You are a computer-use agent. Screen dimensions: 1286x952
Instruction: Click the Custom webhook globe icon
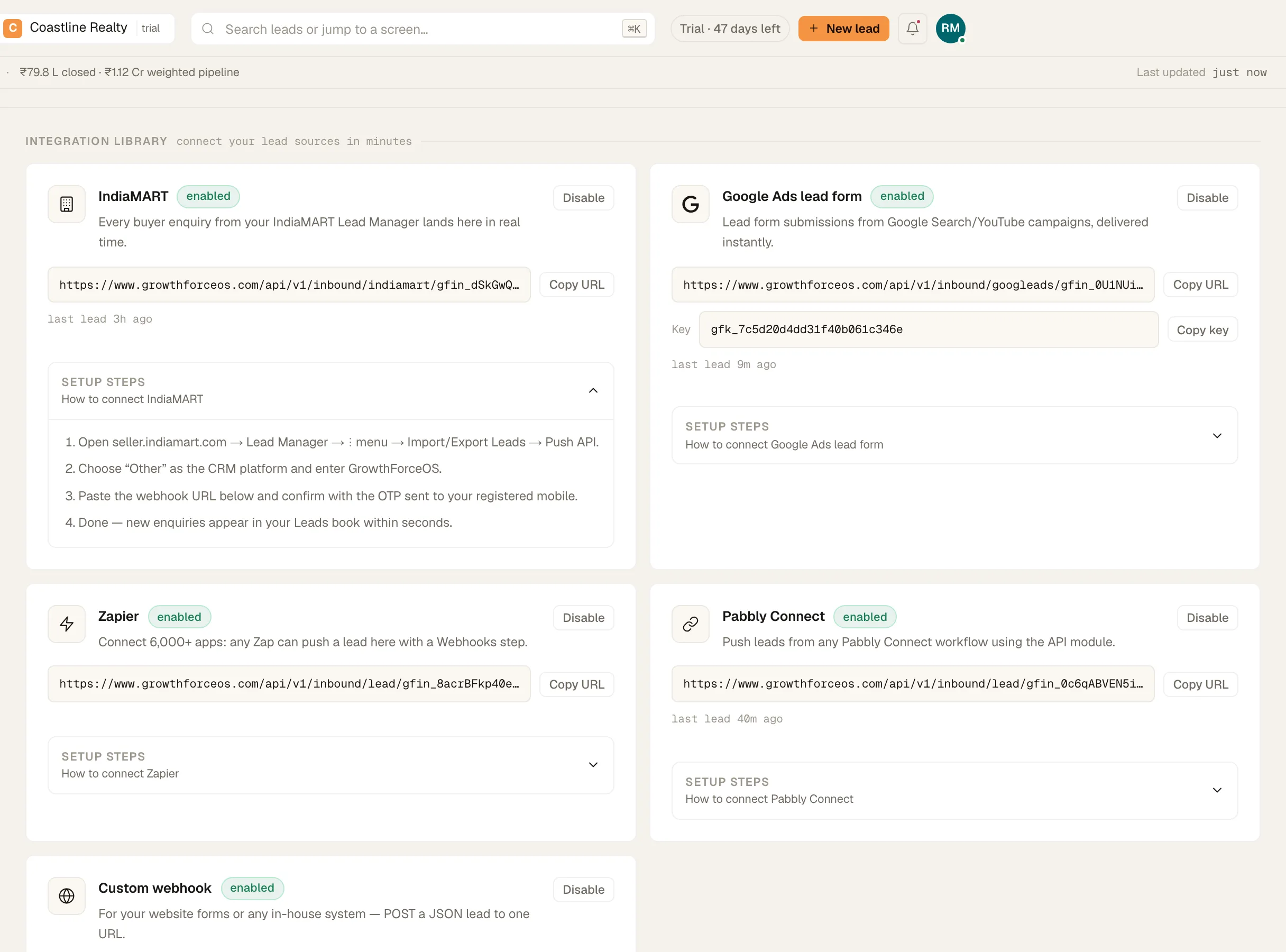coord(67,895)
